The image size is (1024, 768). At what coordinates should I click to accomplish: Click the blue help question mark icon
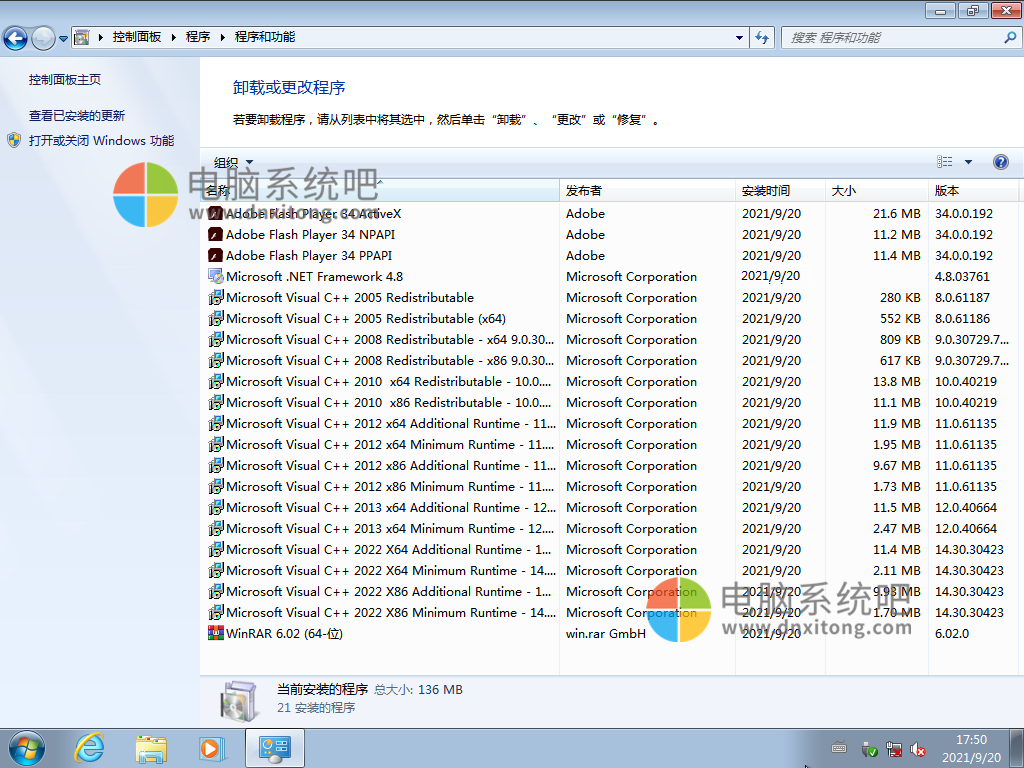point(1000,162)
